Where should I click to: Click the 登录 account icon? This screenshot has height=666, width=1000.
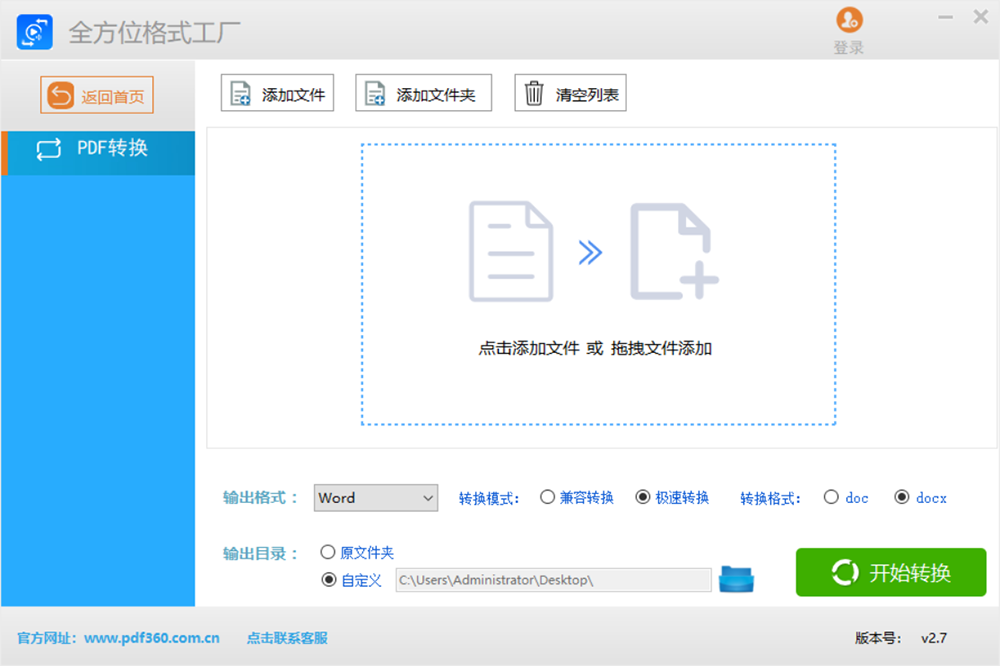(x=849, y=18)
